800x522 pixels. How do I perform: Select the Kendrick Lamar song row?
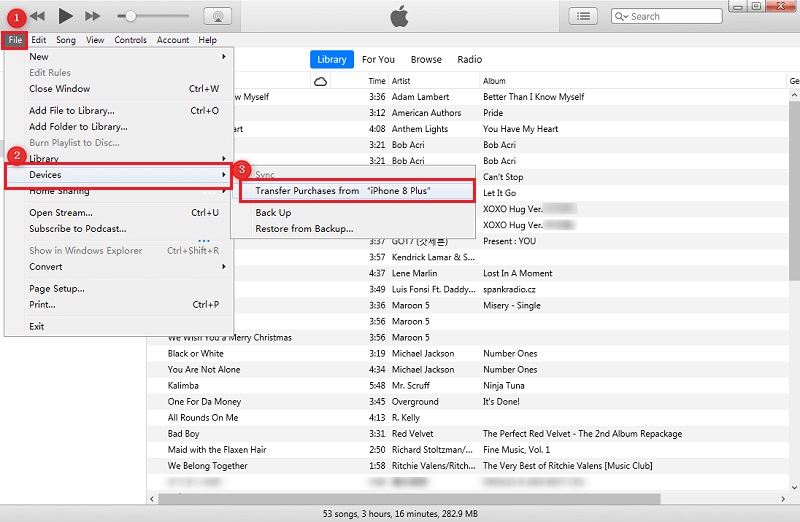(x=510, y=257)
